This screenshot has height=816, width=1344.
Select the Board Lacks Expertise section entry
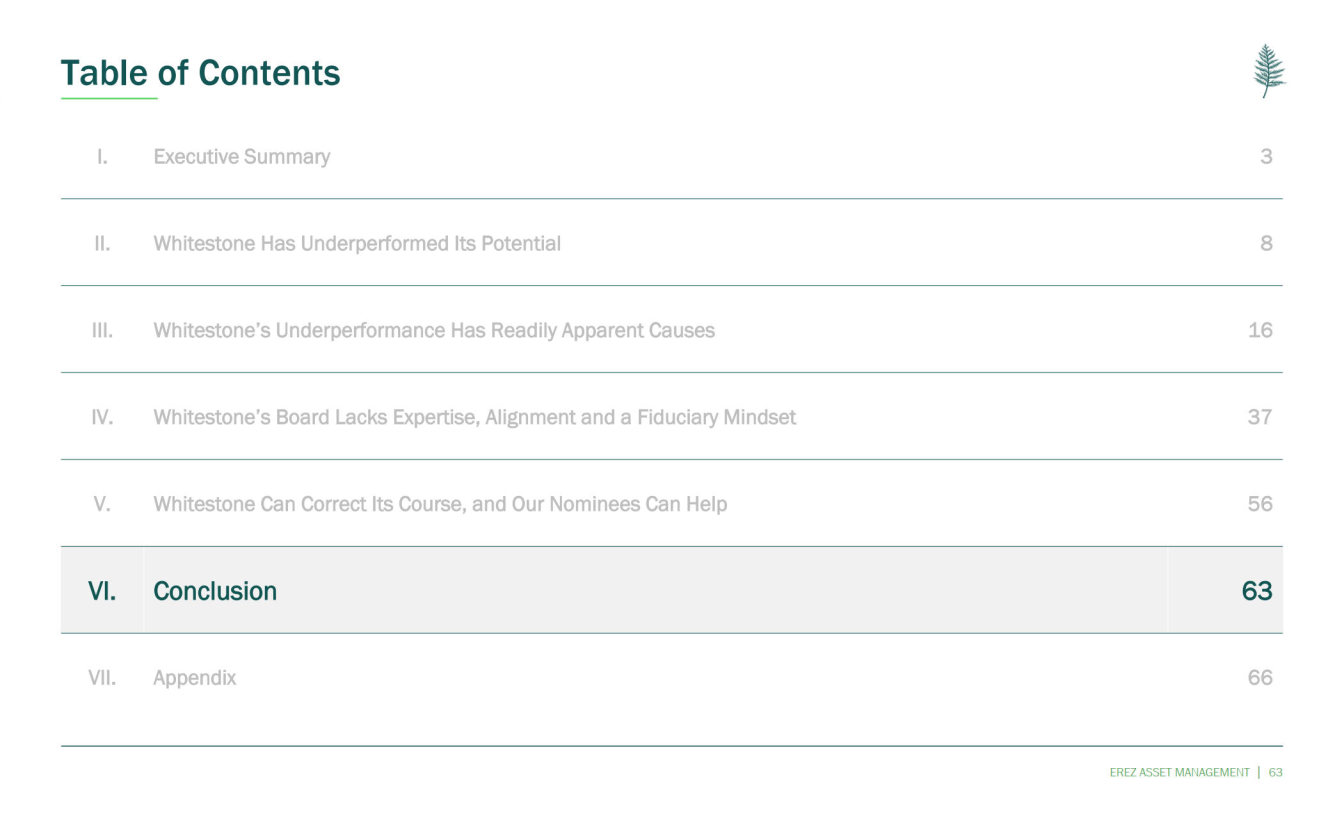click(x=474, y=417)
